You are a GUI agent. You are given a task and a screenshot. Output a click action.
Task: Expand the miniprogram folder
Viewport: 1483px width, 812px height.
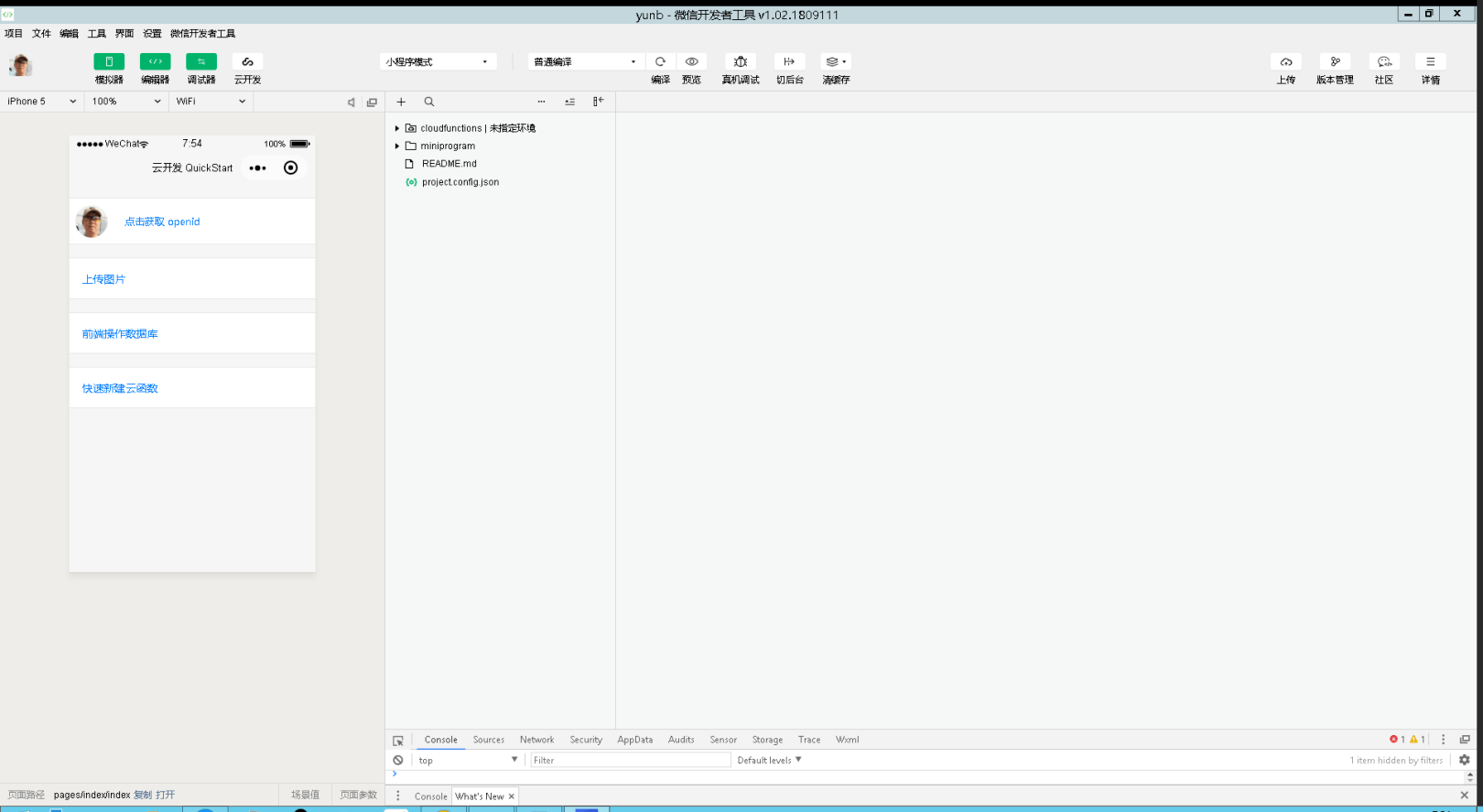[x=397, y=146]
